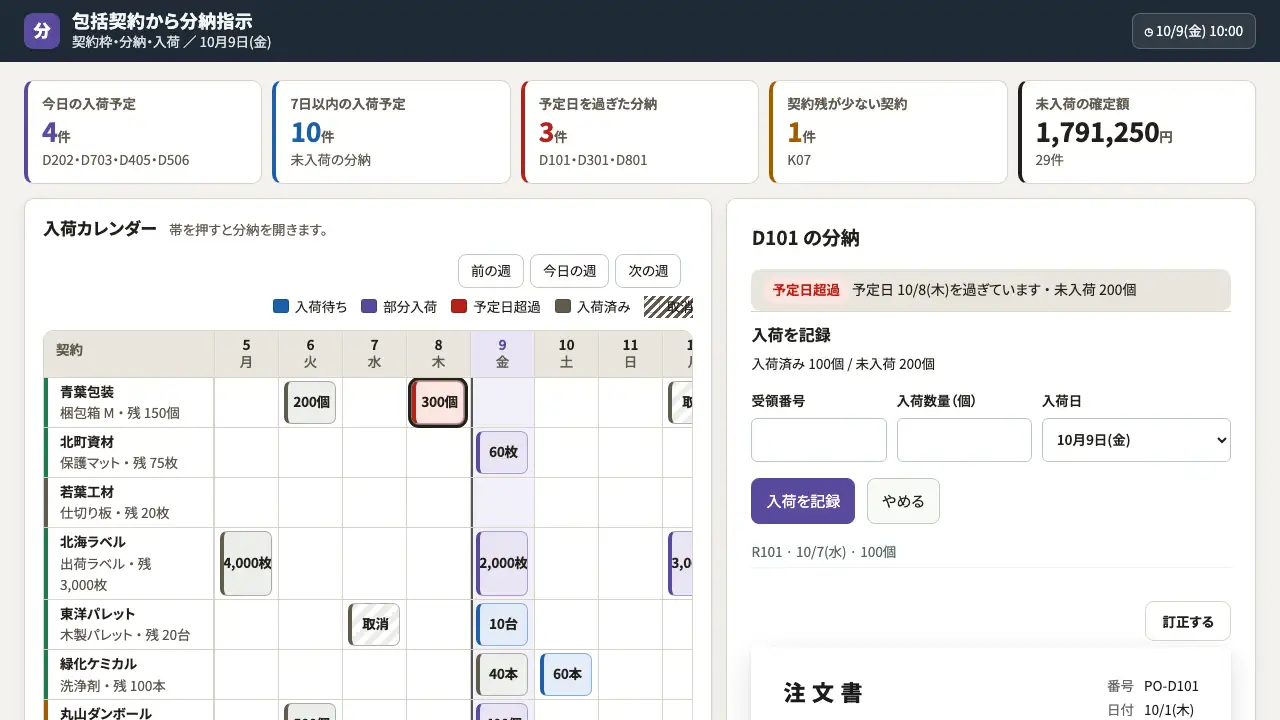The width and height of the screenshot is (1280, 720).
Task: Focus the 入荷数量(個) input field
Action: pos(964,440)
